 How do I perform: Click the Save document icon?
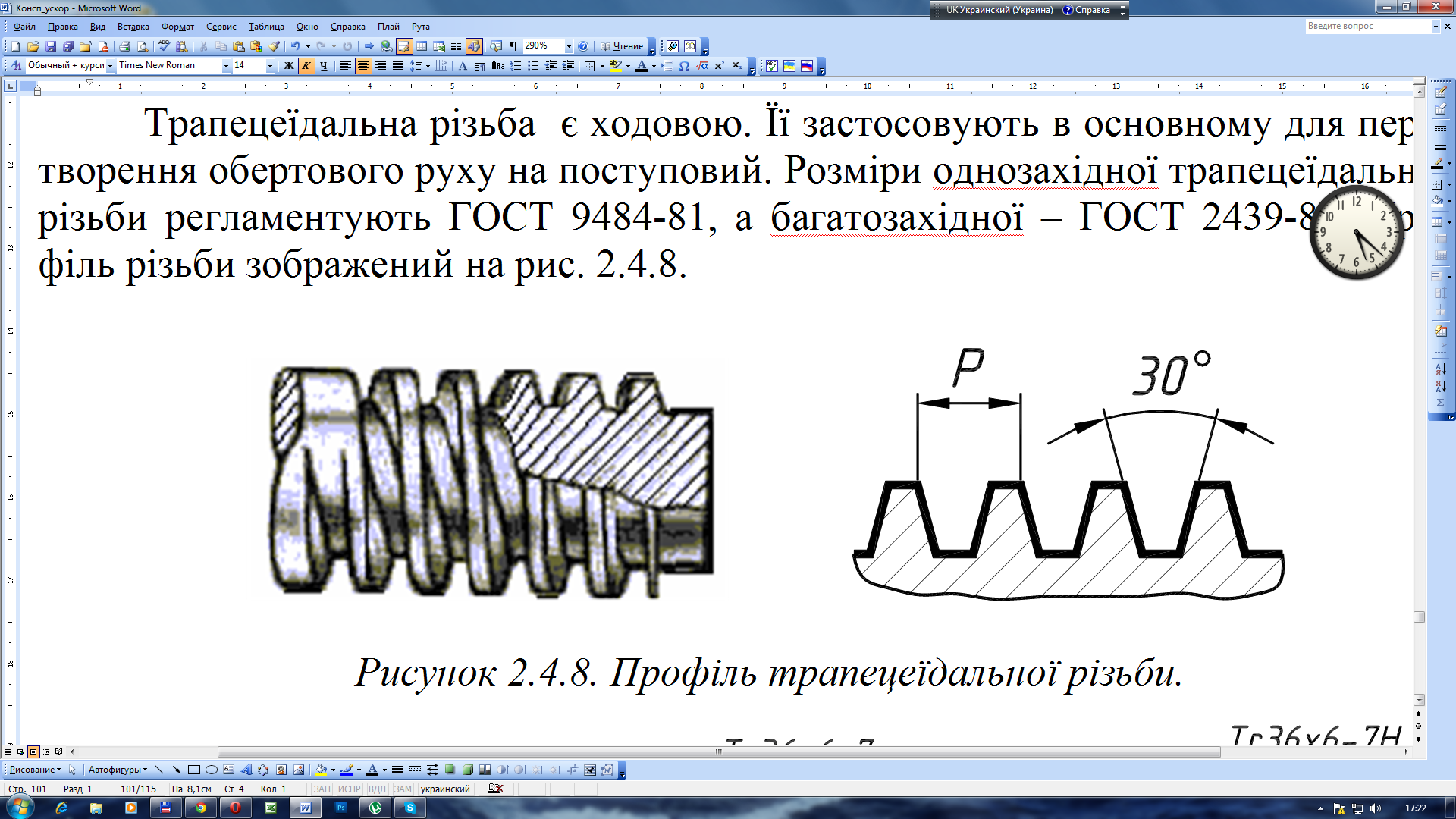coord(50,46)
